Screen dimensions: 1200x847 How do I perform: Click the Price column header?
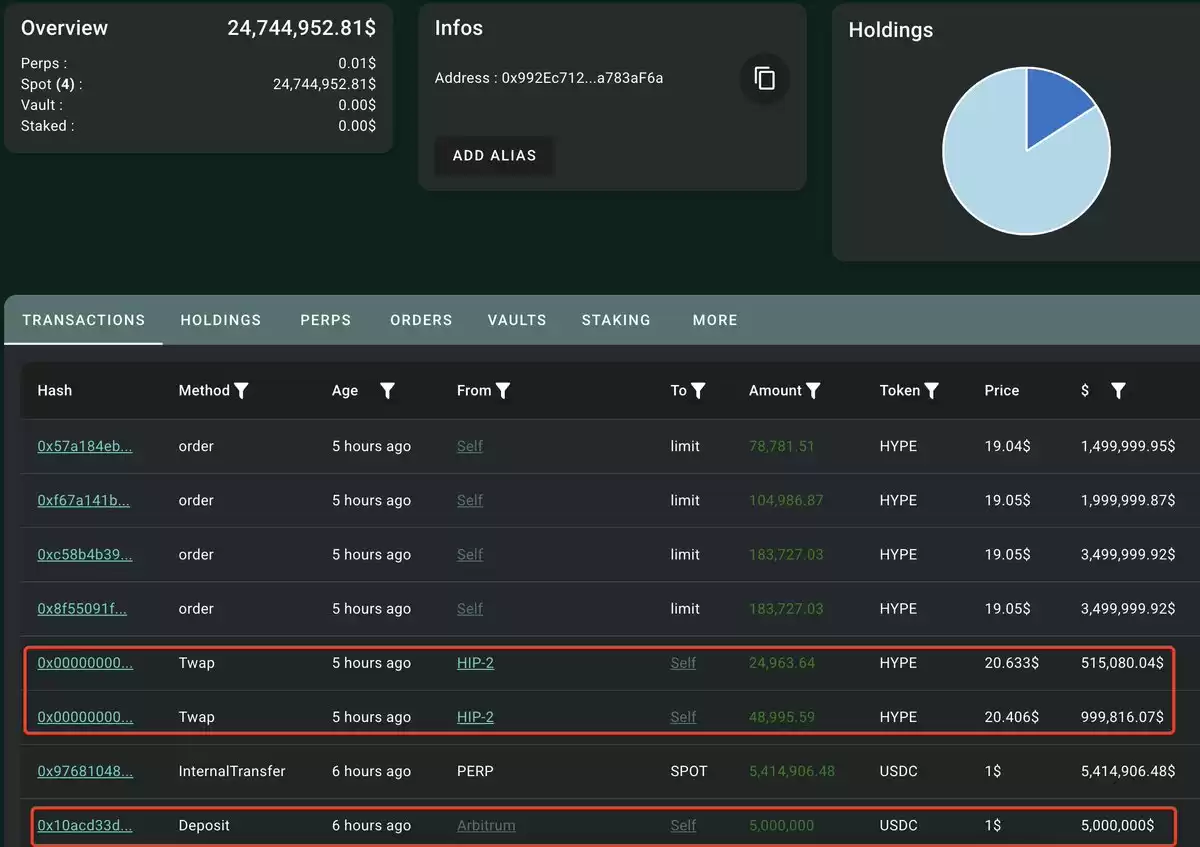click(x=1002, y=391)
